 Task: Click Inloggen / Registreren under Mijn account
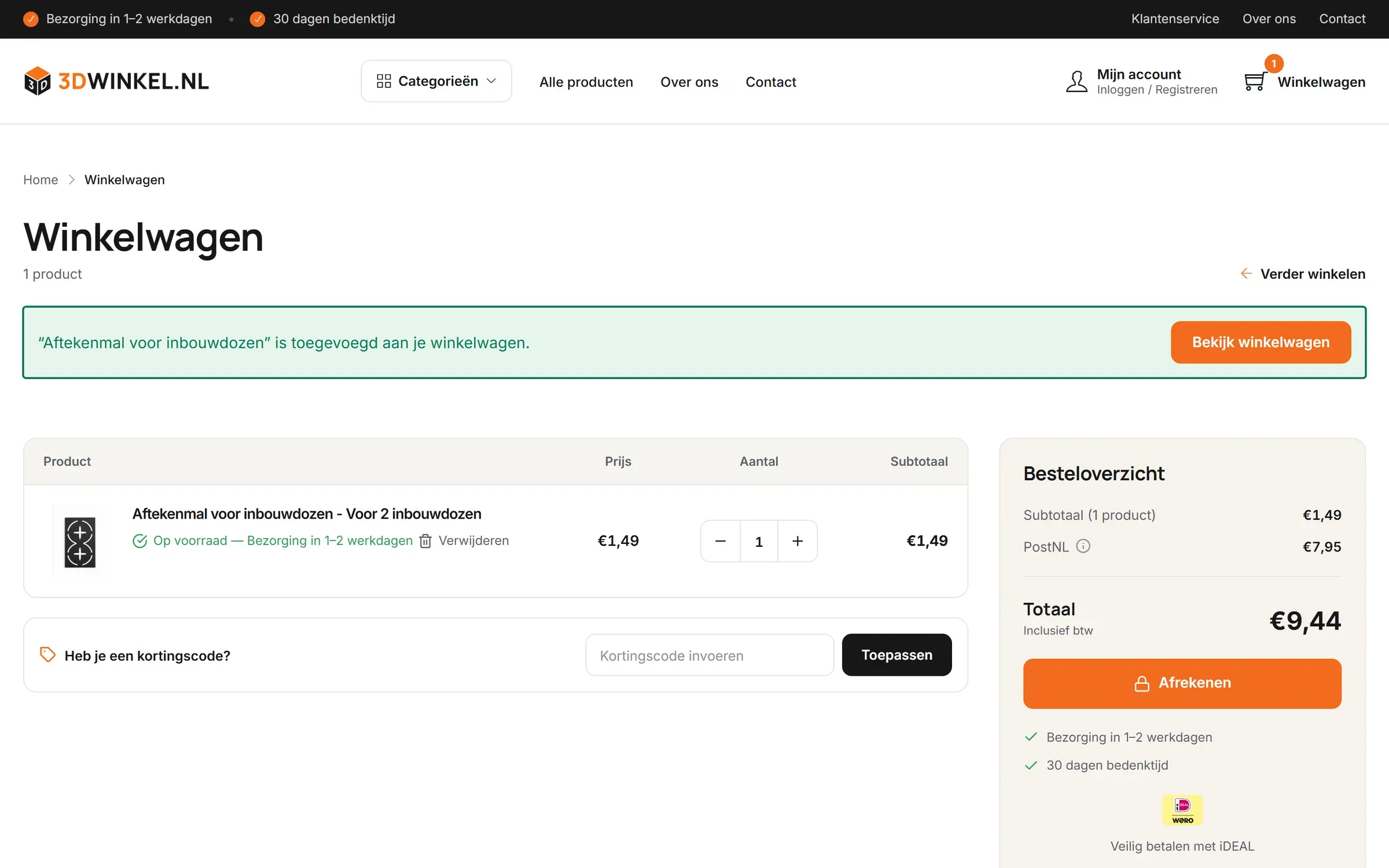coord(1157,90)
